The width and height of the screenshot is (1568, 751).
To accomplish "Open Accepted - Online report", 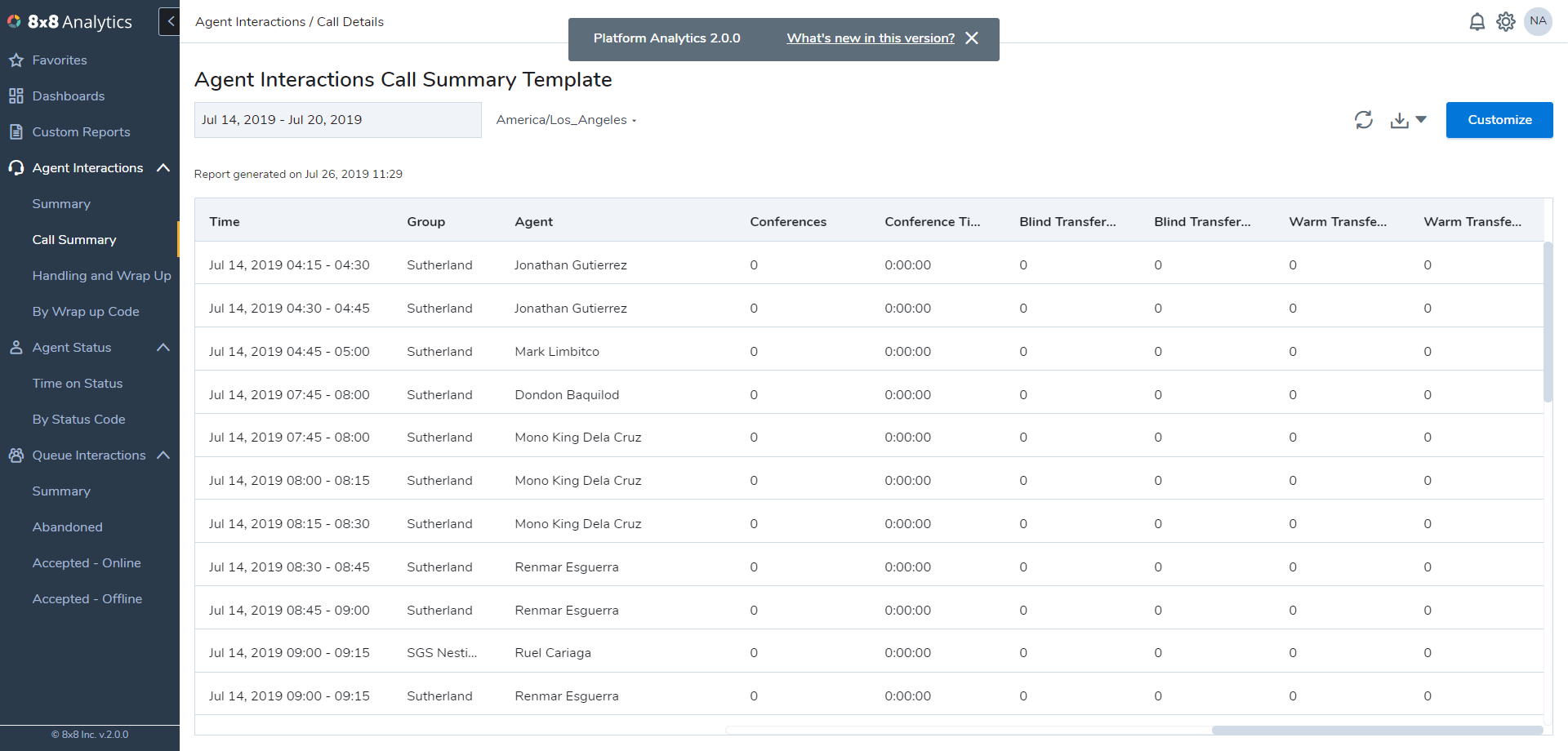I will [87, 563].
